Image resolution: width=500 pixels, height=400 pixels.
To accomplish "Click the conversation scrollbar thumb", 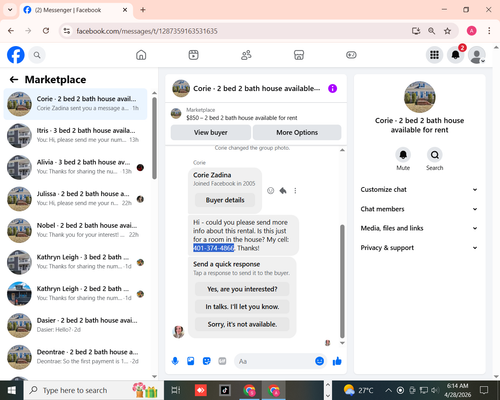I will coord(342,281).
